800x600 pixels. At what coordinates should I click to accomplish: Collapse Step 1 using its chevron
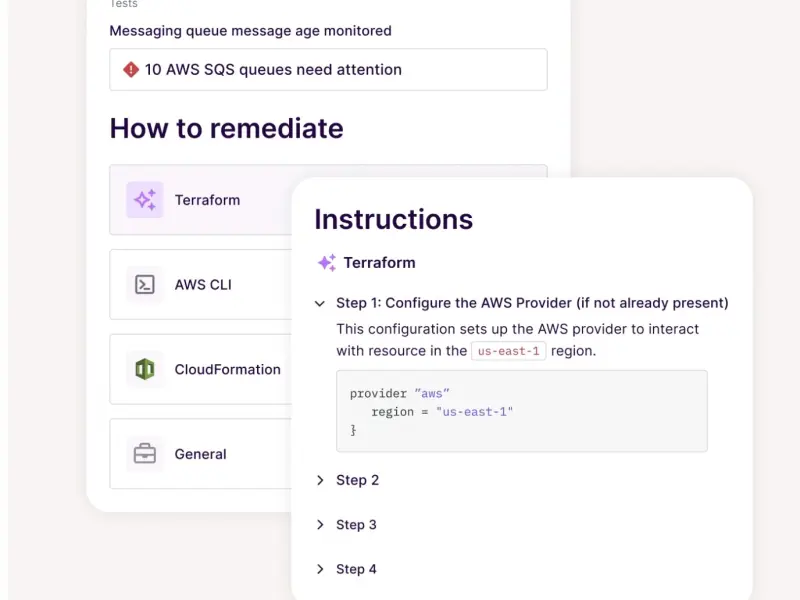pyautogui.click(x=320, y=303)
